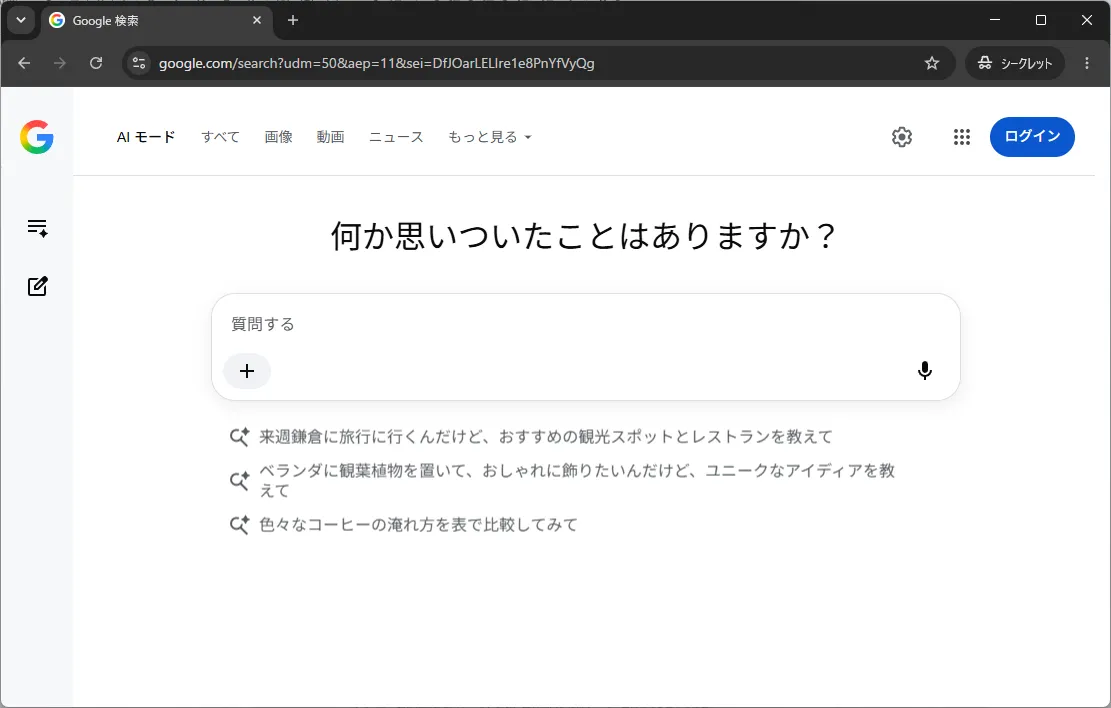Click the ログイン button

point(1032,137)
